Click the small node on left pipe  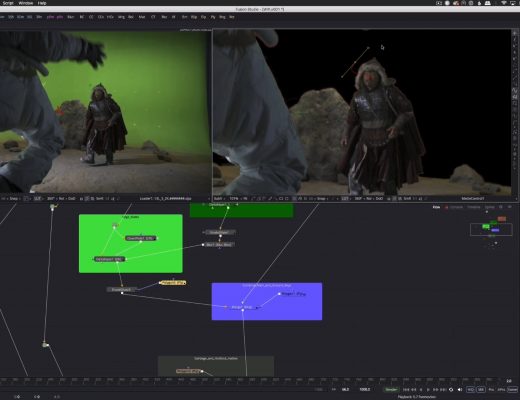[x=45, y=345]
